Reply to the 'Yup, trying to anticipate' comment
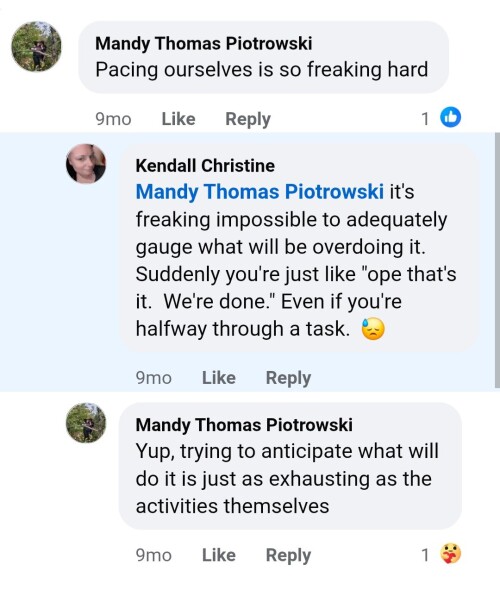Image resolution: width=500 pixels, height=609 pixels. pyautogui.click(x=288, y=555)
